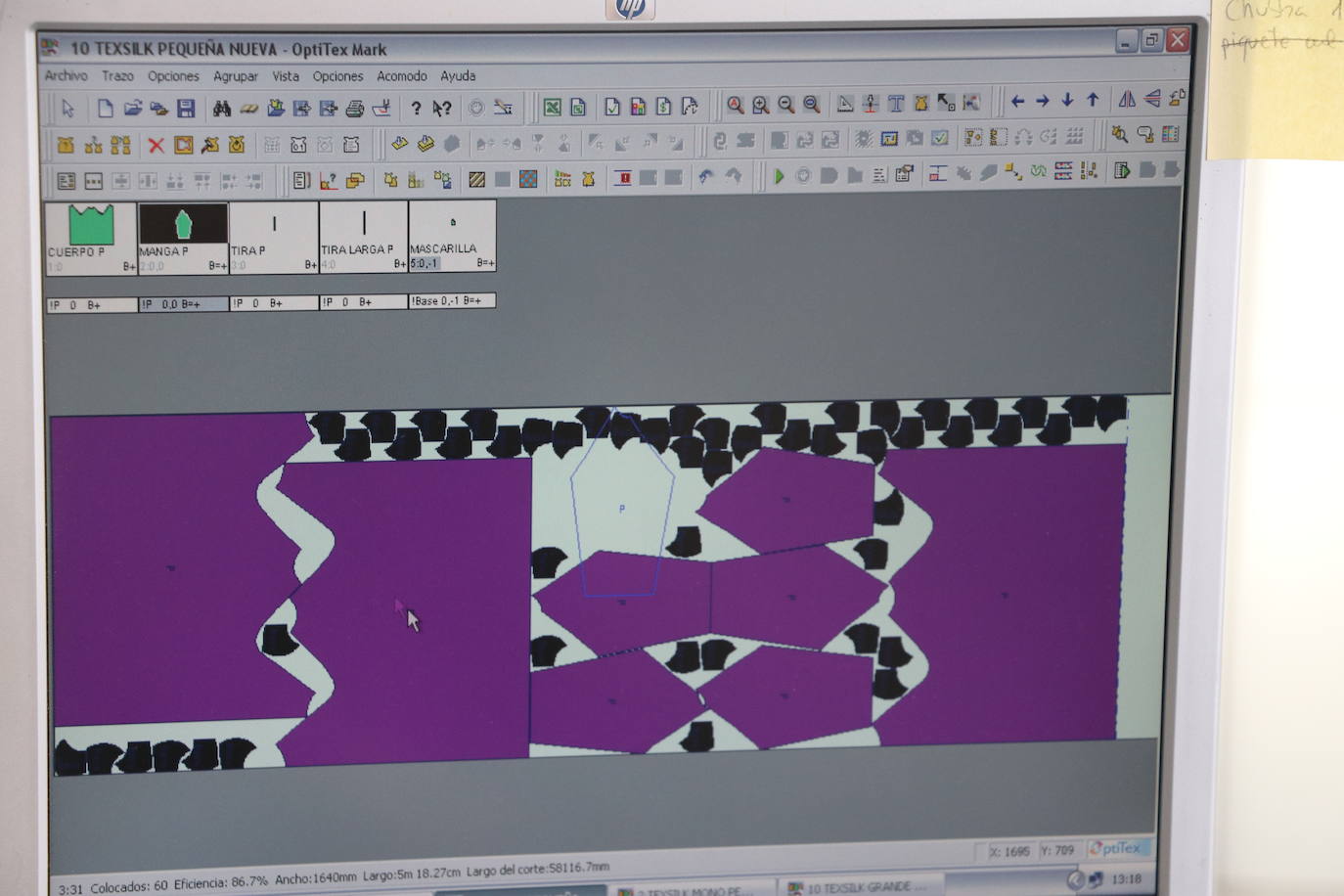This screenshot has width=1344, height=896.
Task: Select the MANGA P piece thumbnail
Action: click(x=183, y=238)
